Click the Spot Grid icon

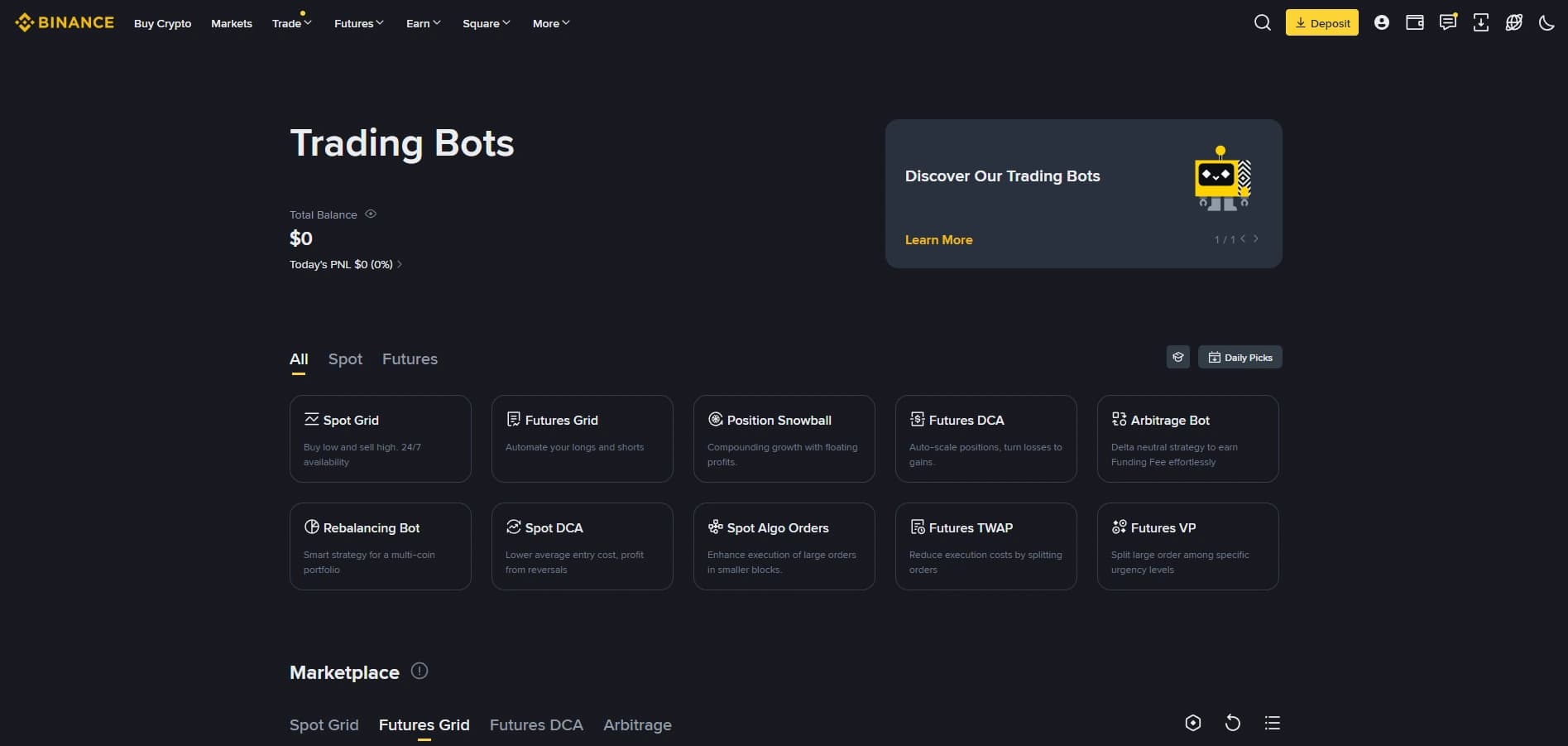coord(311,419)
